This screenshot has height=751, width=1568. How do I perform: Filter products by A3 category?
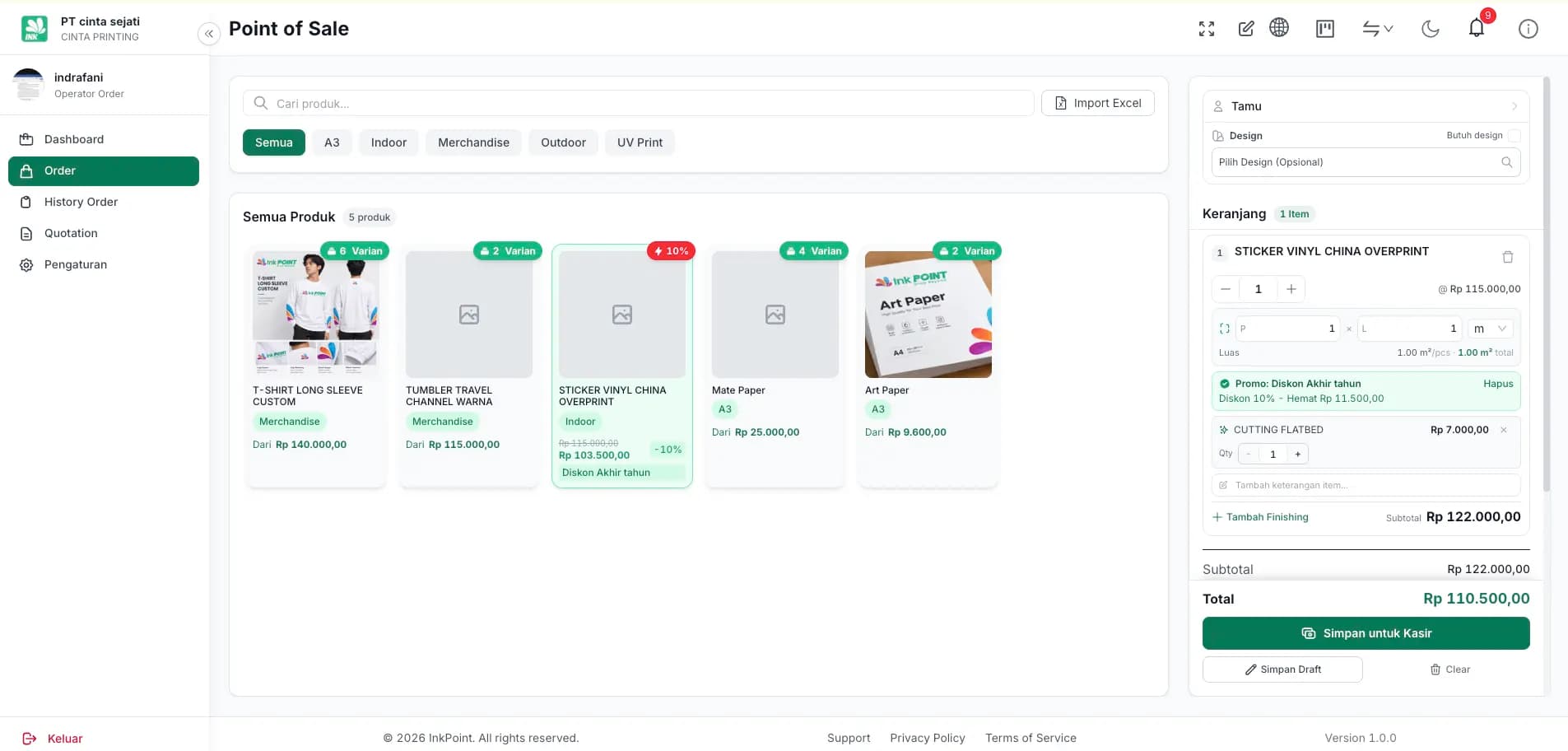(x=332, y=142)
